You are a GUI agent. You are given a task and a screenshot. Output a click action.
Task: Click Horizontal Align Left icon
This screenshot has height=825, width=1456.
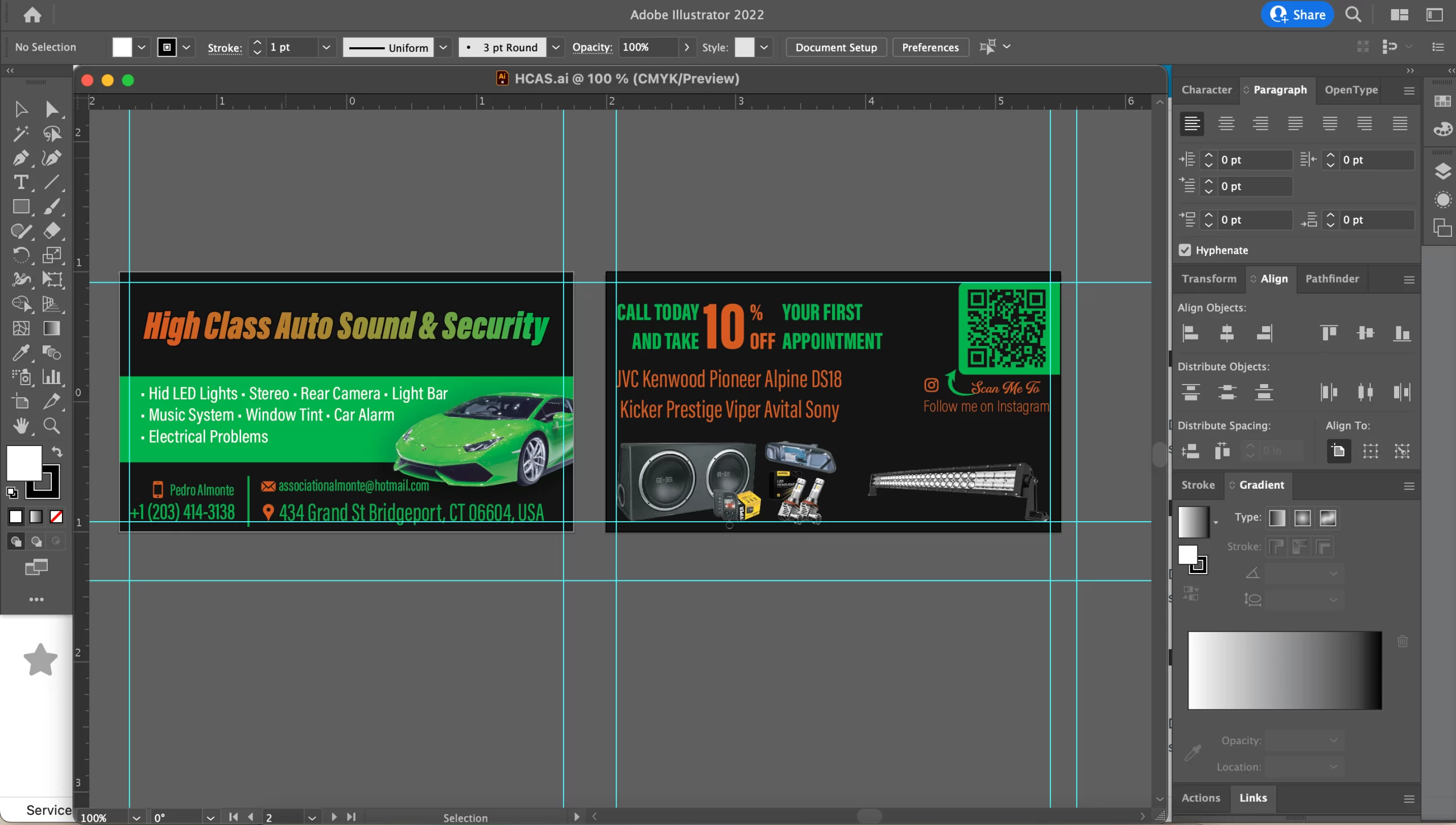1190,333
